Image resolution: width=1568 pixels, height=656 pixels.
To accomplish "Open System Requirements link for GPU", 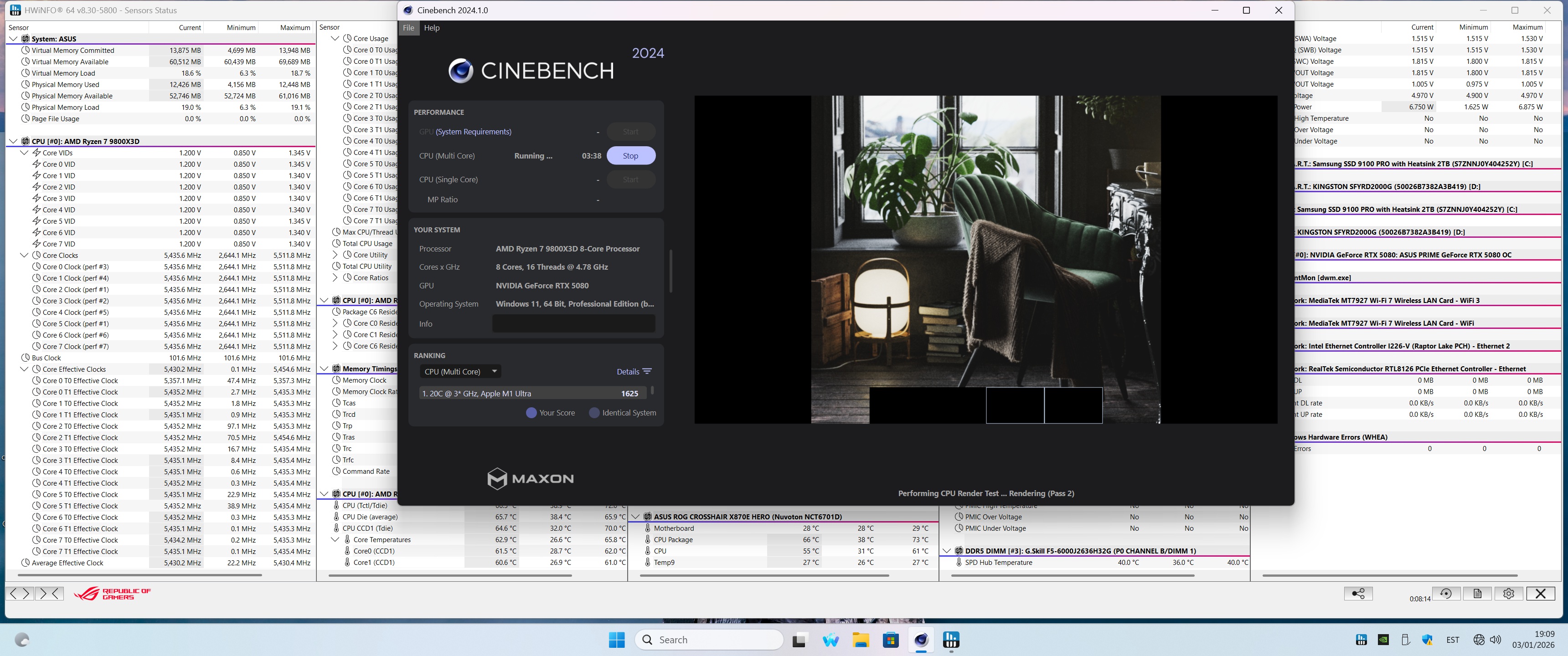I will point(473,132).
